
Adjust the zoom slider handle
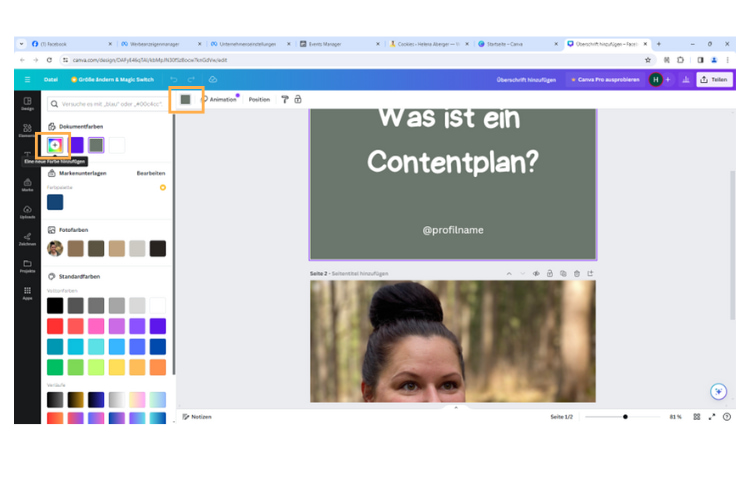[625, 417]
